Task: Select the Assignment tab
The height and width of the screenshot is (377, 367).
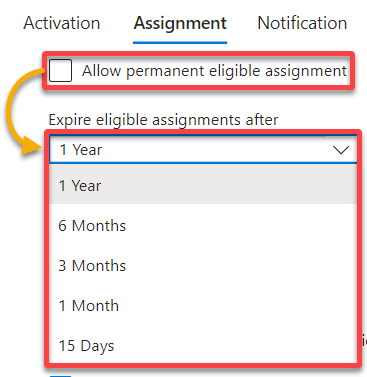Action: tap(180, 23)
